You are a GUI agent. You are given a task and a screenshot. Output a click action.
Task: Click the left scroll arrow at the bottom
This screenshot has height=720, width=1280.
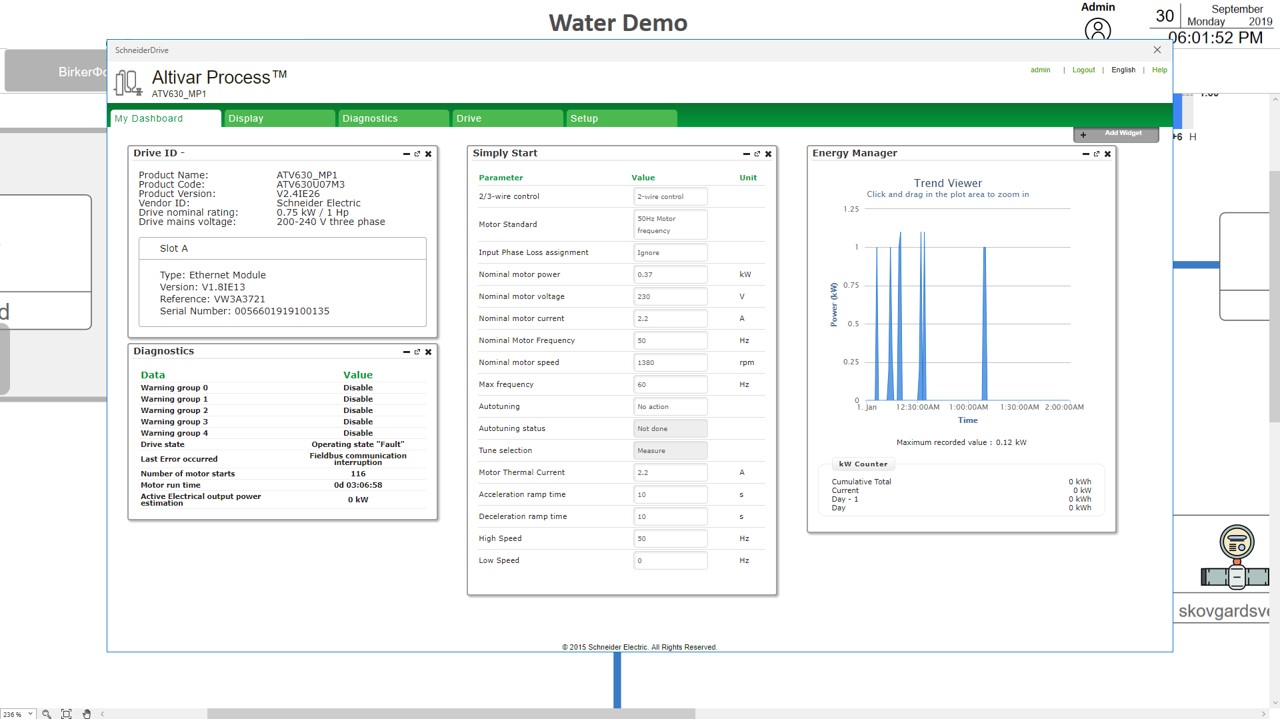(x=102, y=714)
